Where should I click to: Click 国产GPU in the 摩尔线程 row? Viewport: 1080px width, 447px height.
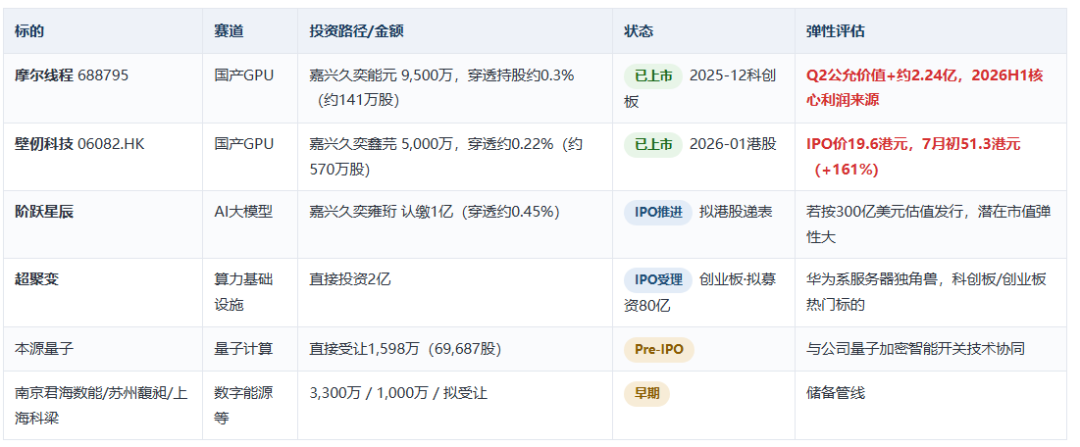pyautogui.click(x=244, y=76)
